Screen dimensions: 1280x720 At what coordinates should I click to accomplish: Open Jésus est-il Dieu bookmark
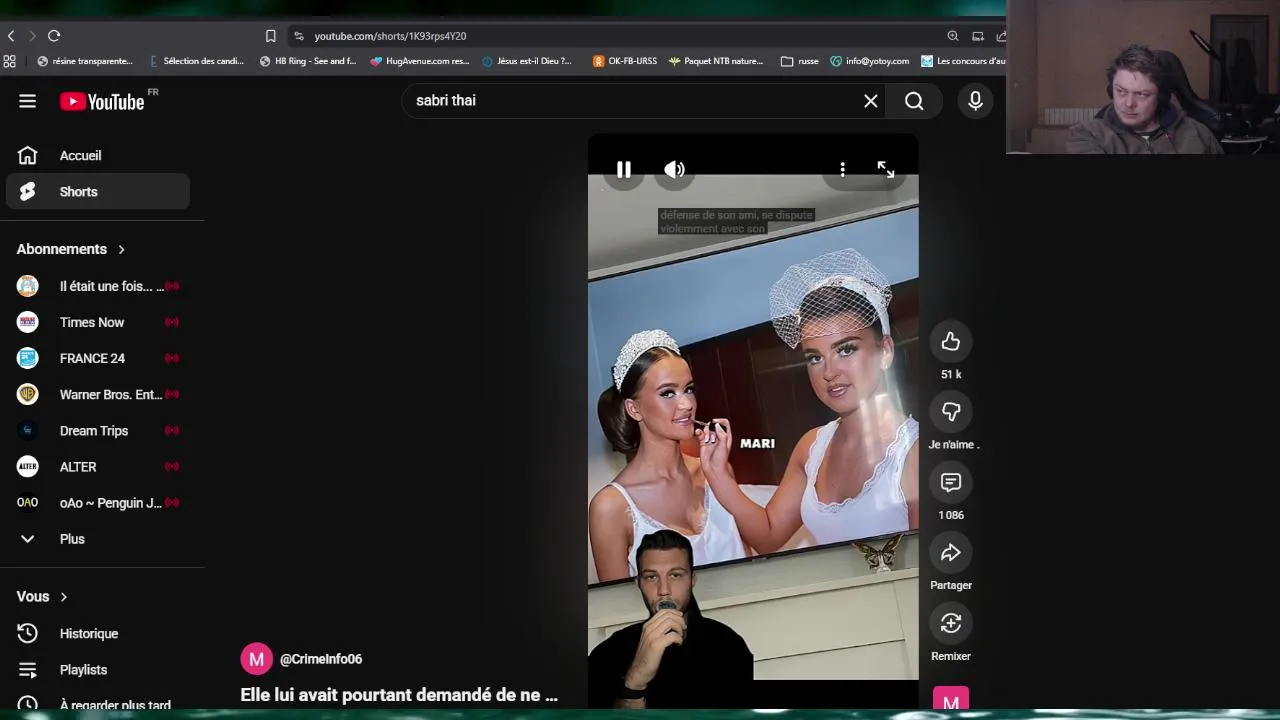coord(527,61)
